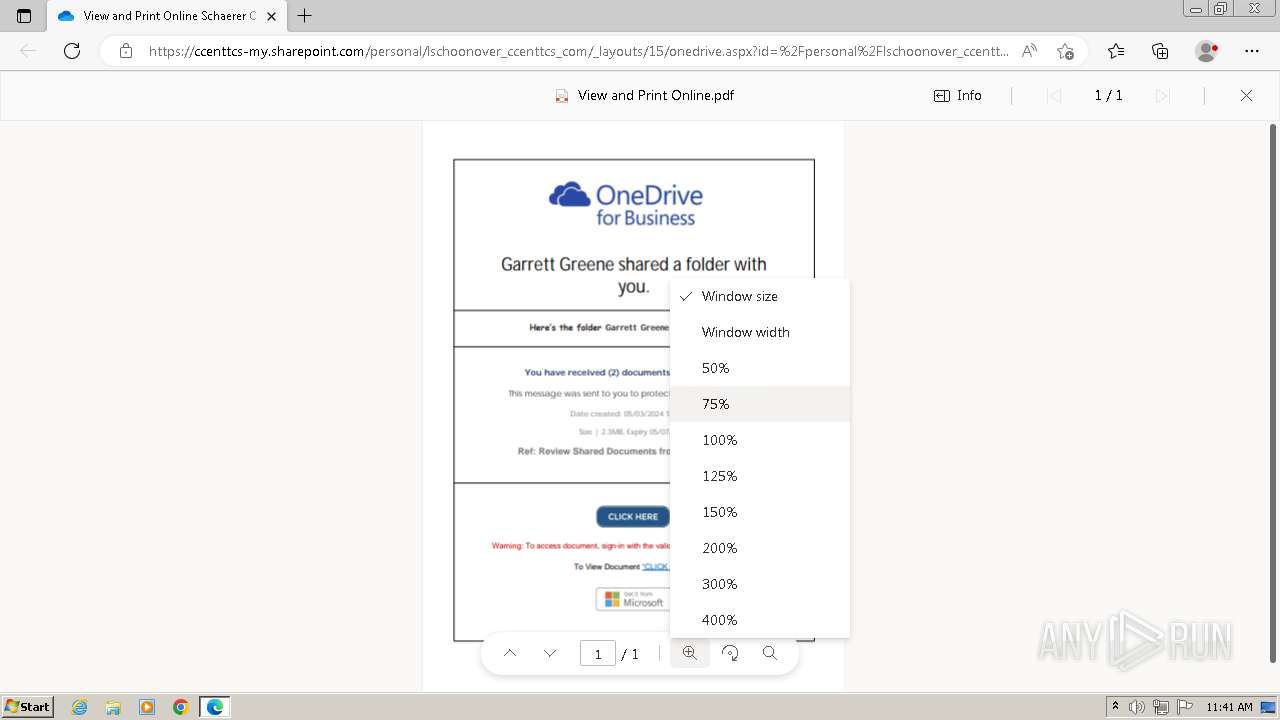Go back with the browser back arrow
The width and height of the screenshot is (1280, 720).
[x=28, y=51]
